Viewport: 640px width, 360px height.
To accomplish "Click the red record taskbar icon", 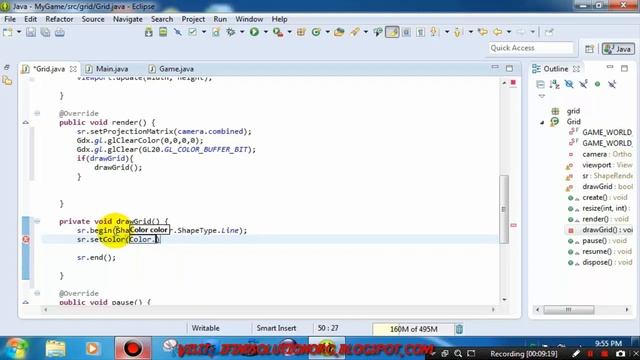I will [x=133, y=349].
